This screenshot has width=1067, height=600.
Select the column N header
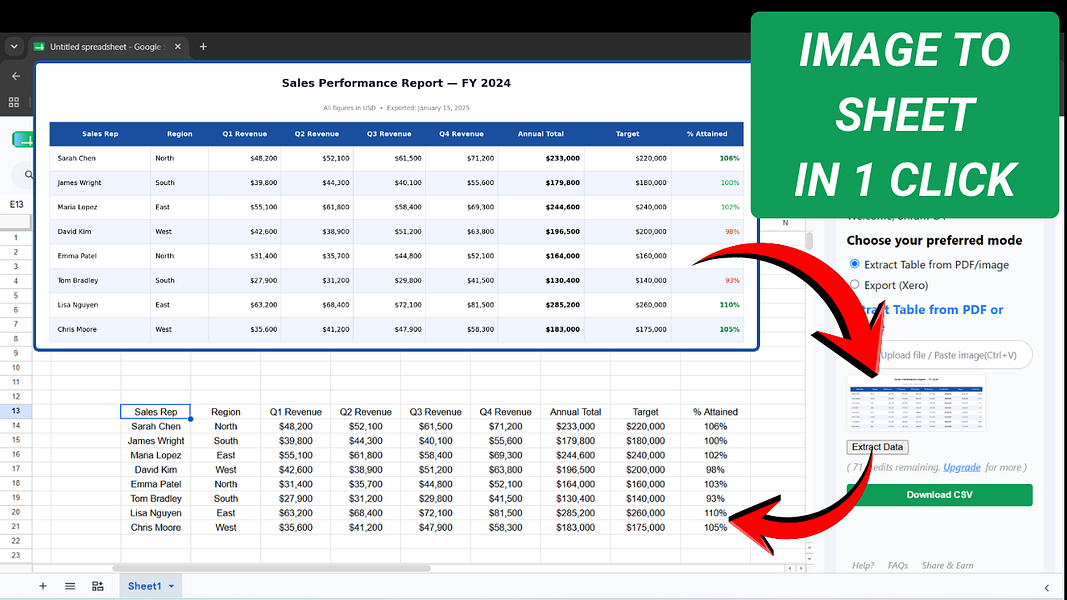point(785,222)
